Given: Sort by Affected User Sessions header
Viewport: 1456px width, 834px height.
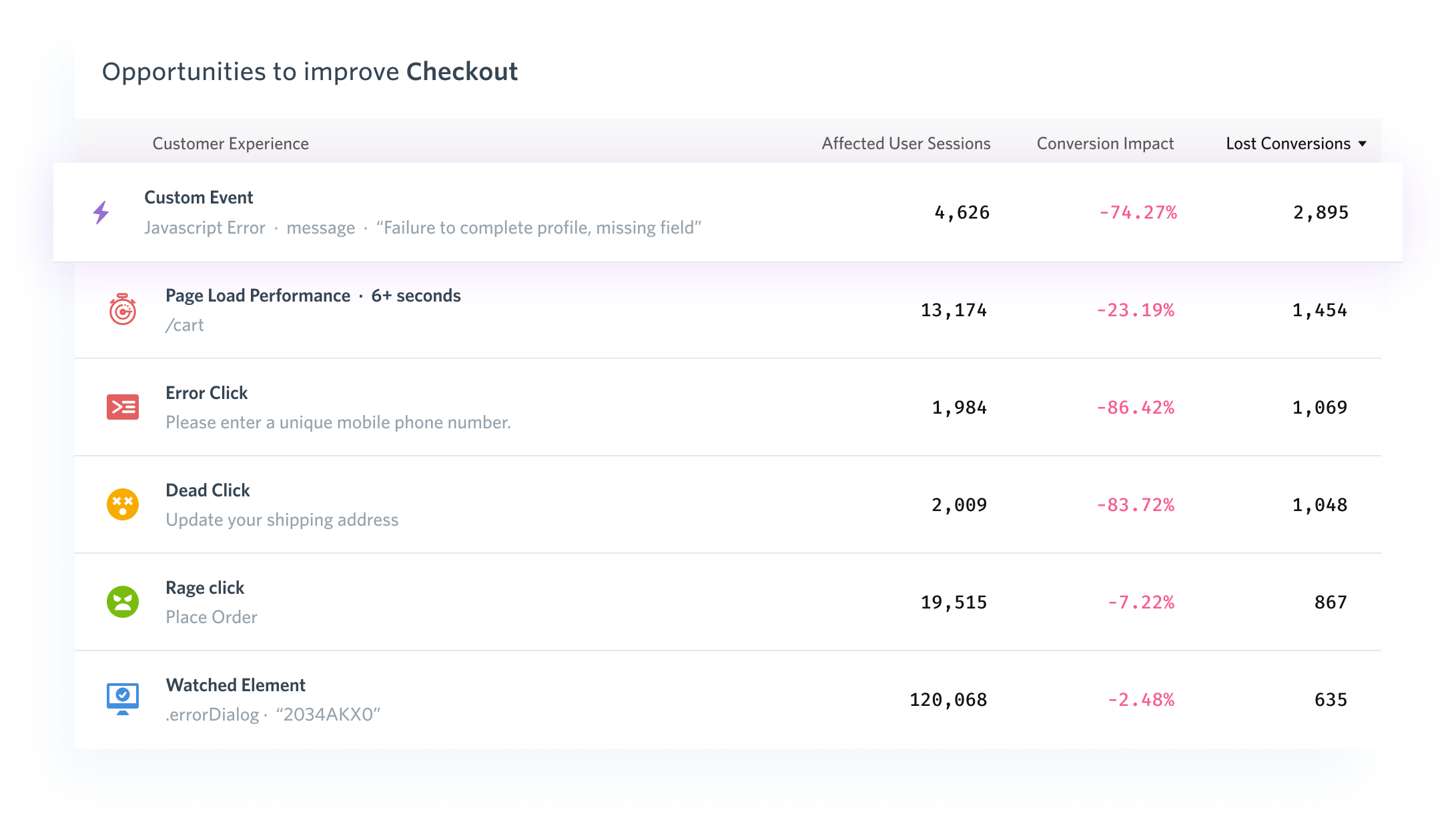Looking at the screenshot, I should (905, 144).
